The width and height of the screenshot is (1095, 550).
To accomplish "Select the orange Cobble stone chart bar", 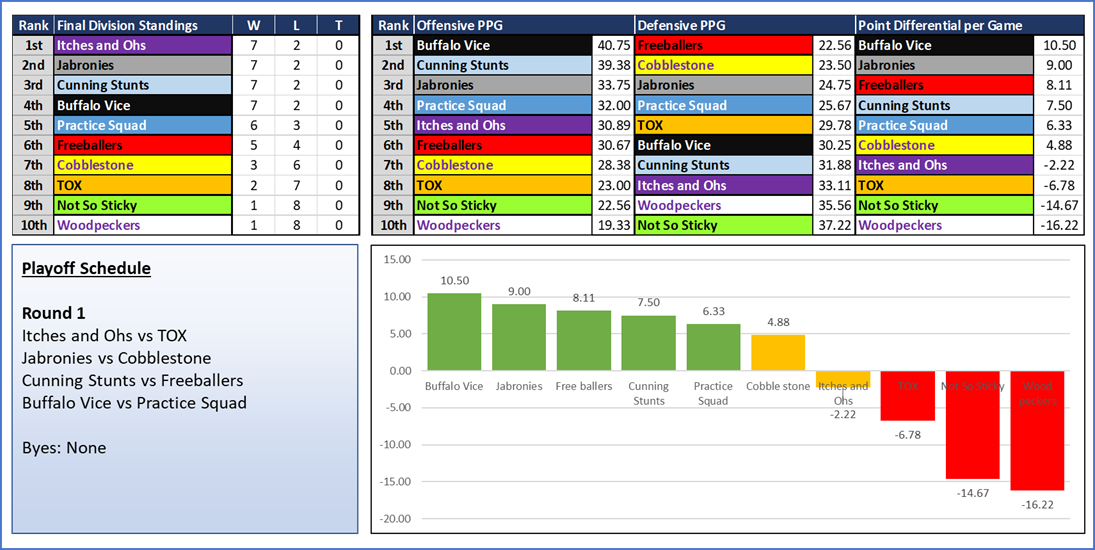I will coord(778,352).
